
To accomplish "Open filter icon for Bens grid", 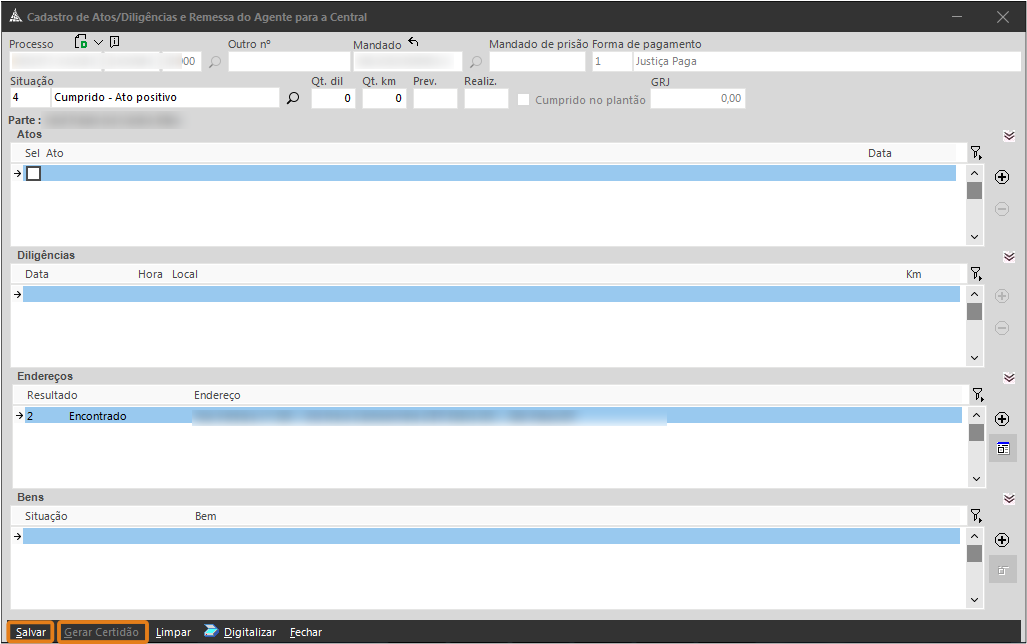I will point(976,516).
